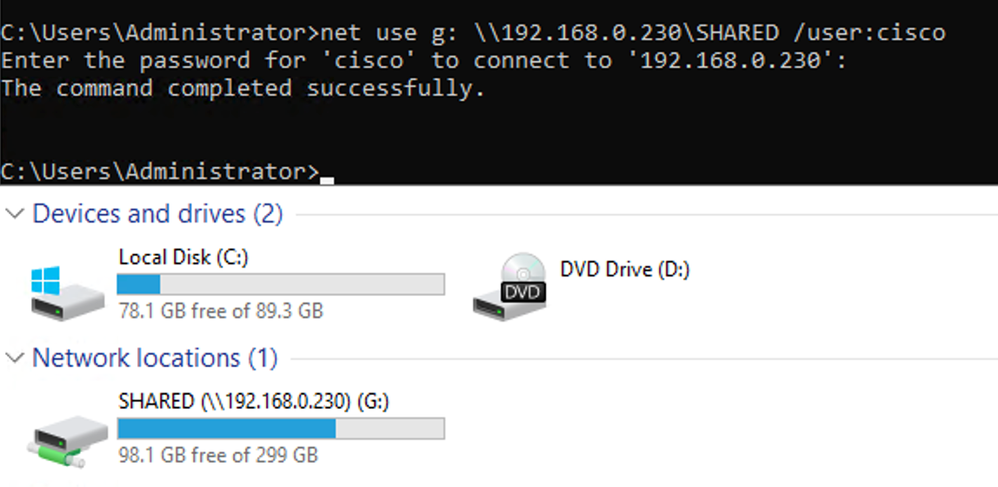Image resolution: width=998 pixels, height=487 pixels.
Task: Collapse the Devices and drives chevron
Action: (x=15, y=213)
